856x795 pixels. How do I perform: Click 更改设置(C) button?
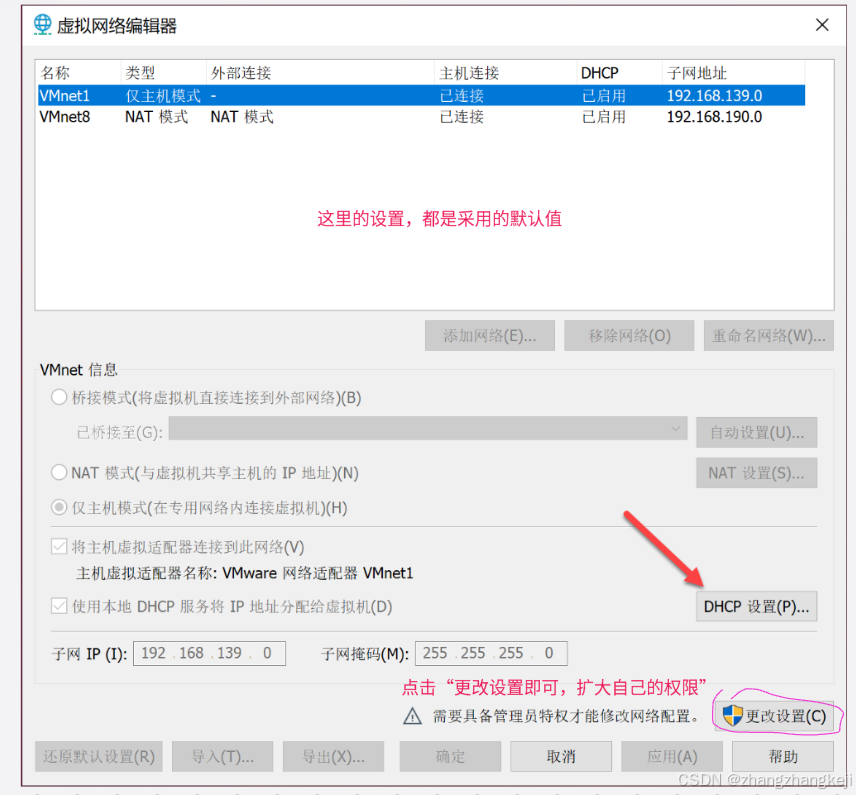774,716
